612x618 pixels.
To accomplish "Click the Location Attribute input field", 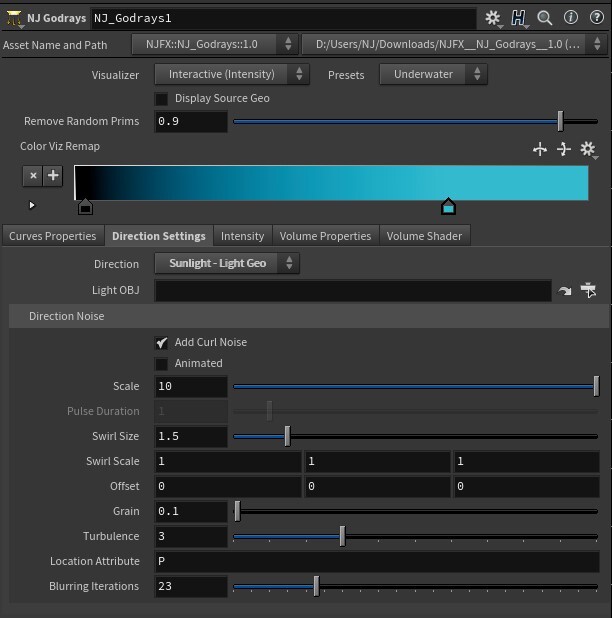I will pyautogui.click(x=377, y=561).
